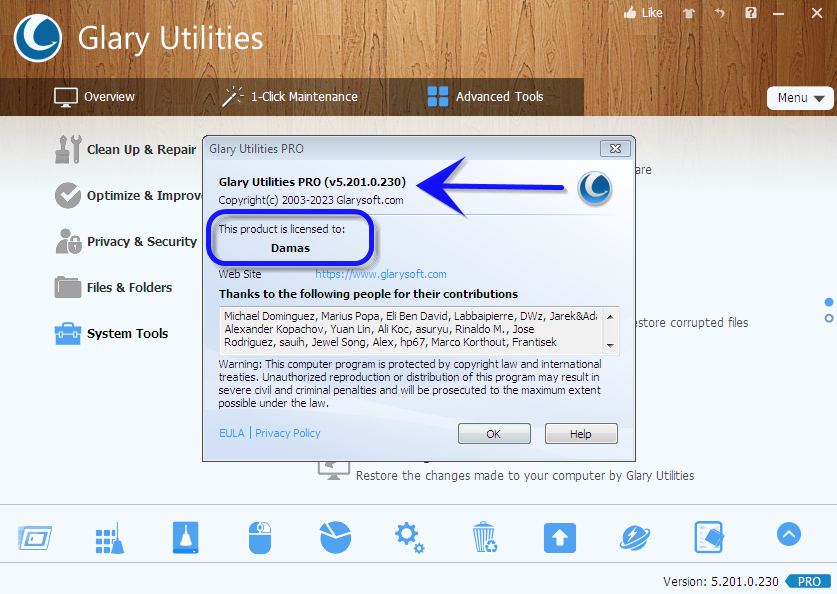Select System Tools category
The height and width of the screenshot is (594, 837).
pyautogui.click(x=111, y=334)
